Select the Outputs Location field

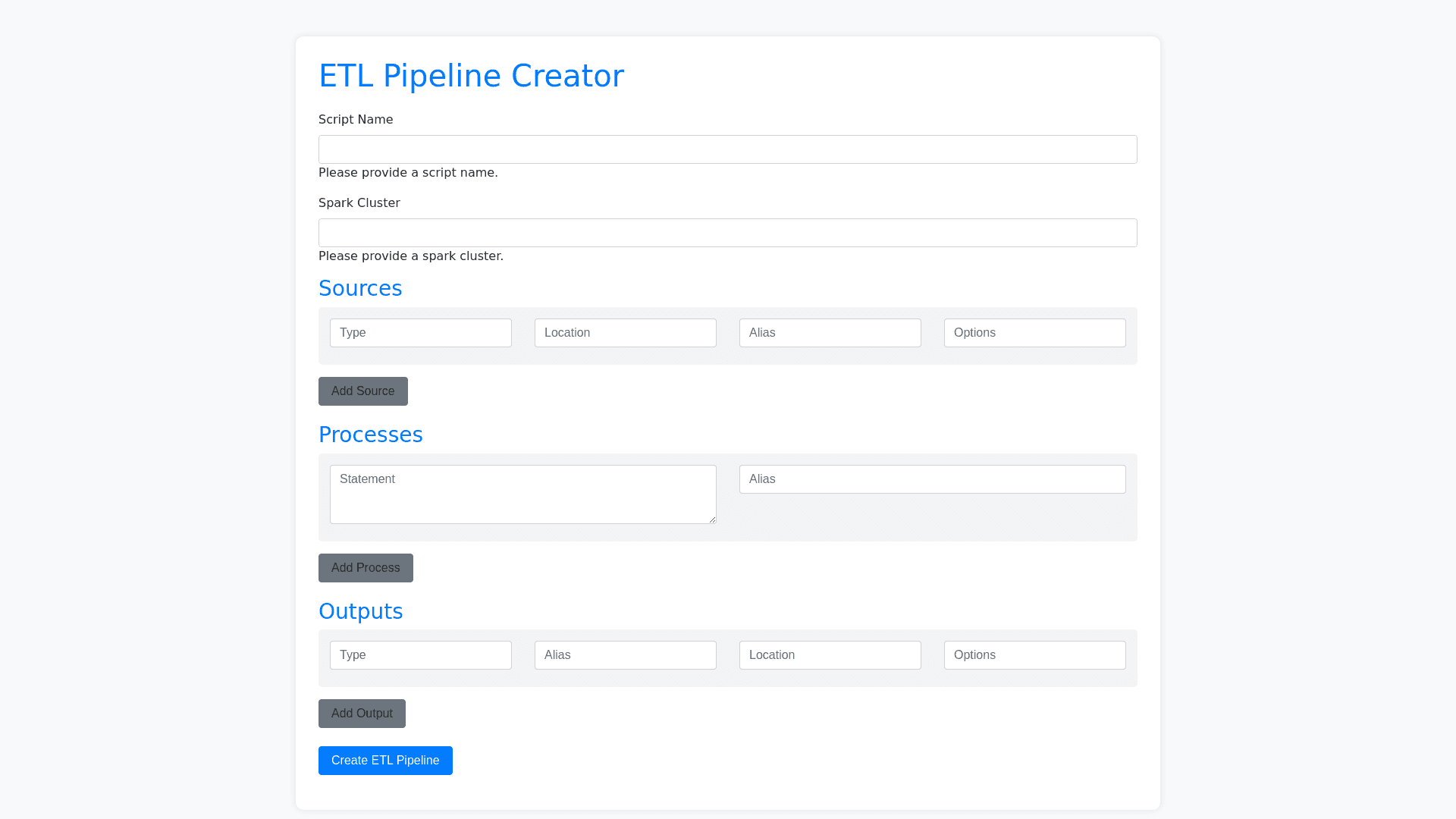(830, 655)
